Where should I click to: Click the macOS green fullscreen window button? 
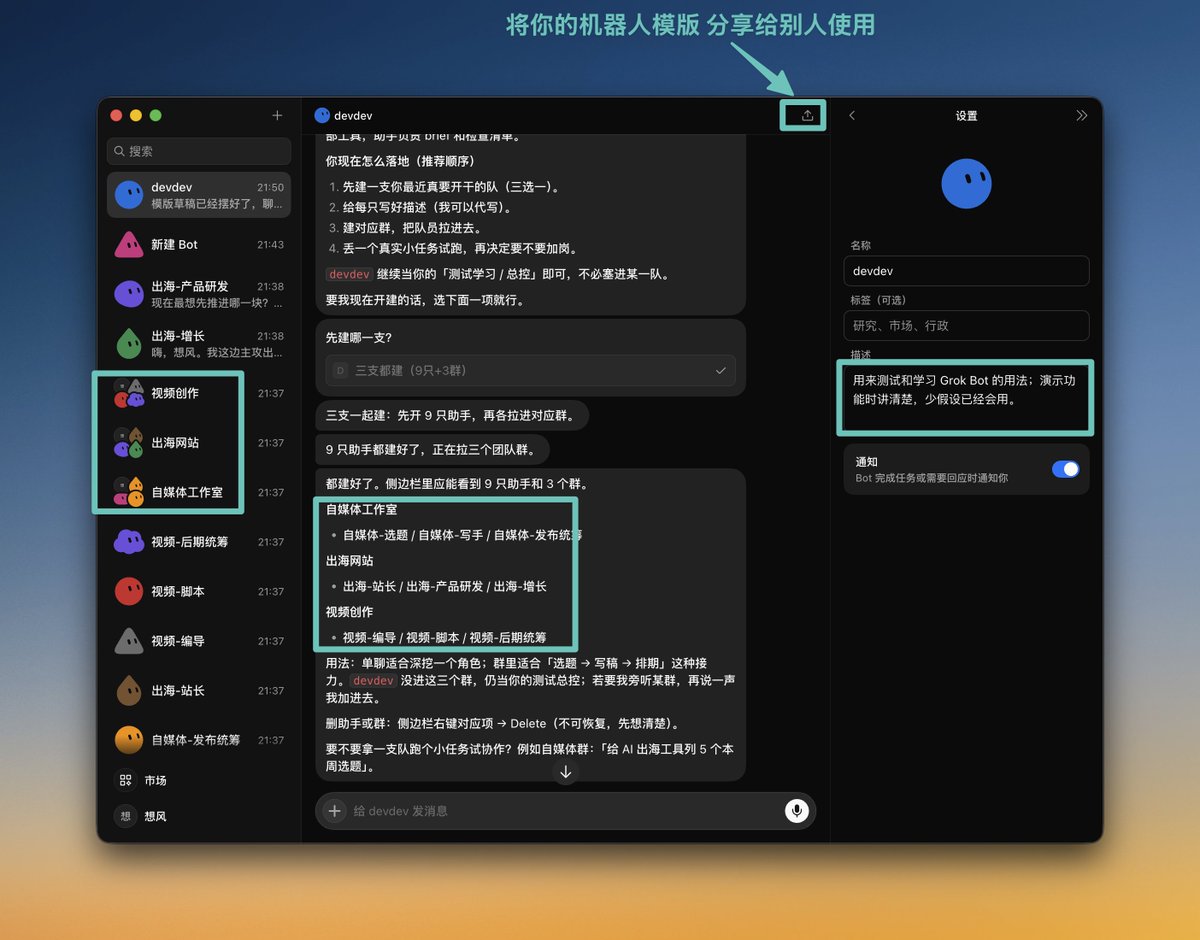[155, 115]
